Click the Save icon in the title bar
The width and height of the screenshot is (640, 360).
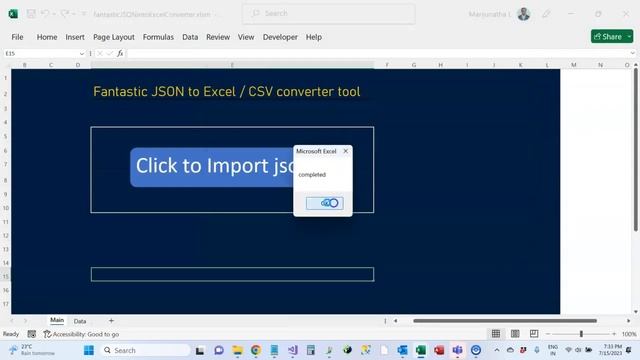click(31, 14)
